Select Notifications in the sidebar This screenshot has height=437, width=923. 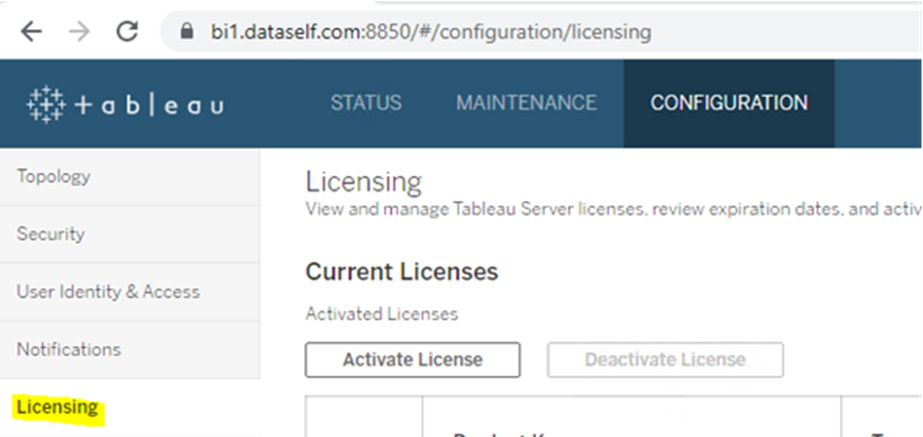[69, 349]
